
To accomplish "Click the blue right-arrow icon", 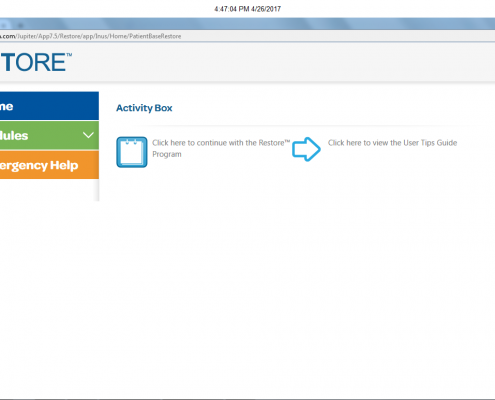I will tap(306, 149).
